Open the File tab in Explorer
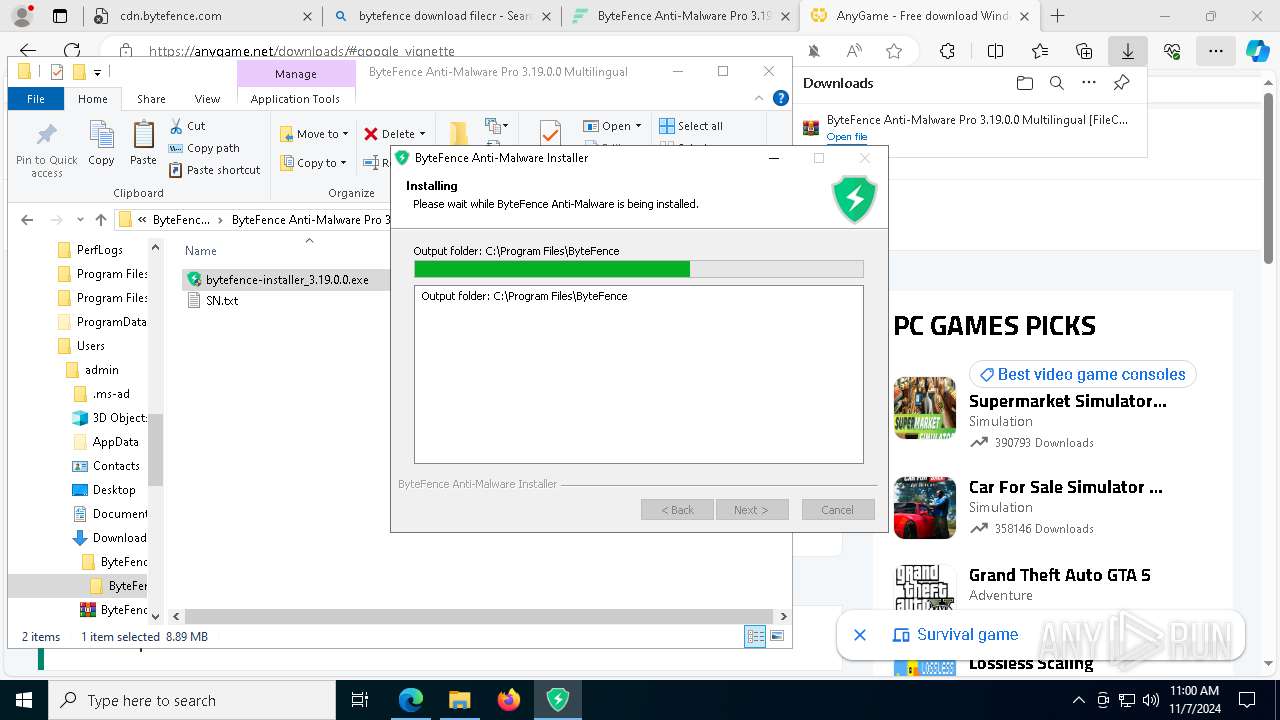1280x720 pixels. pyautogui.click(x=36, y=99)
